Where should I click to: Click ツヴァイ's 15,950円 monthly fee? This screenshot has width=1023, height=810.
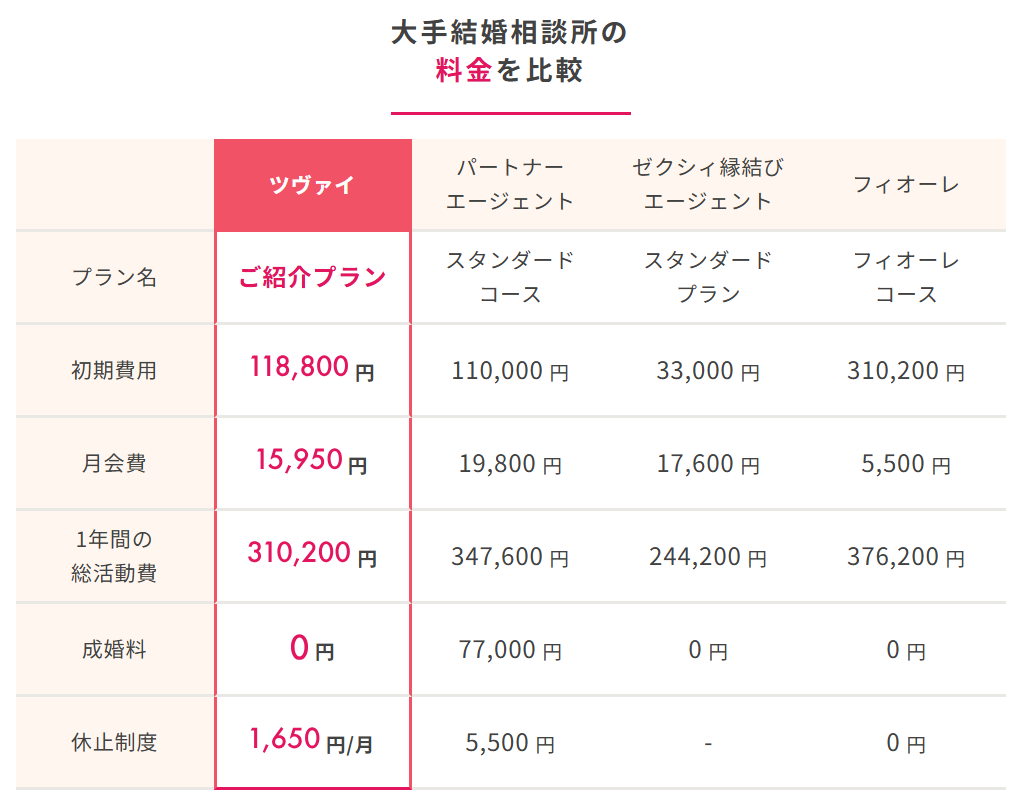[x=313, y=461]
